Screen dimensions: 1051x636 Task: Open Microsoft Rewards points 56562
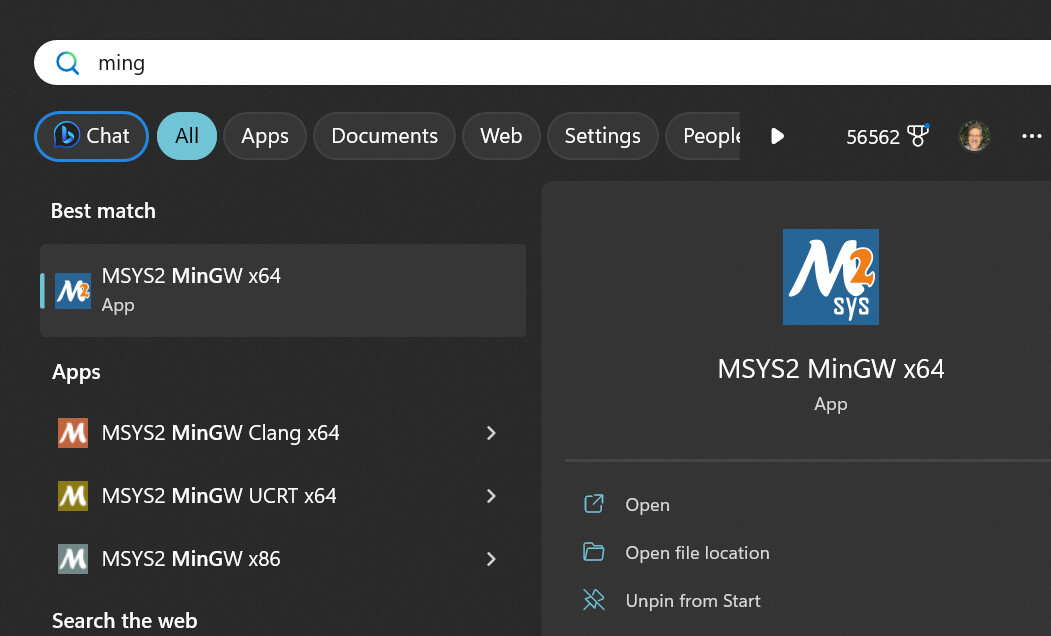pyautogui.click(x=887, y=137)
